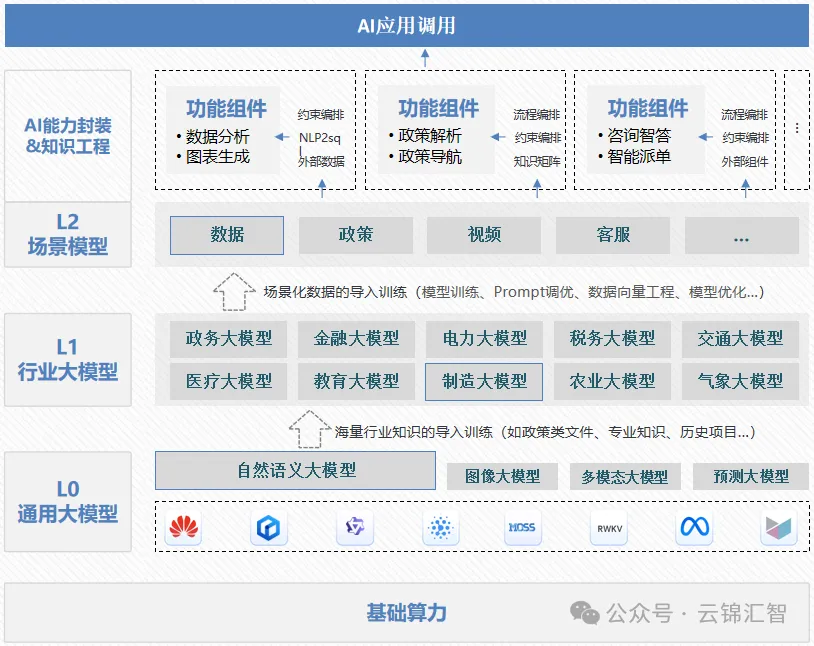
Task: Select the 多模态大模型 box
Action: pyautogui.click(x=624, y=477)
